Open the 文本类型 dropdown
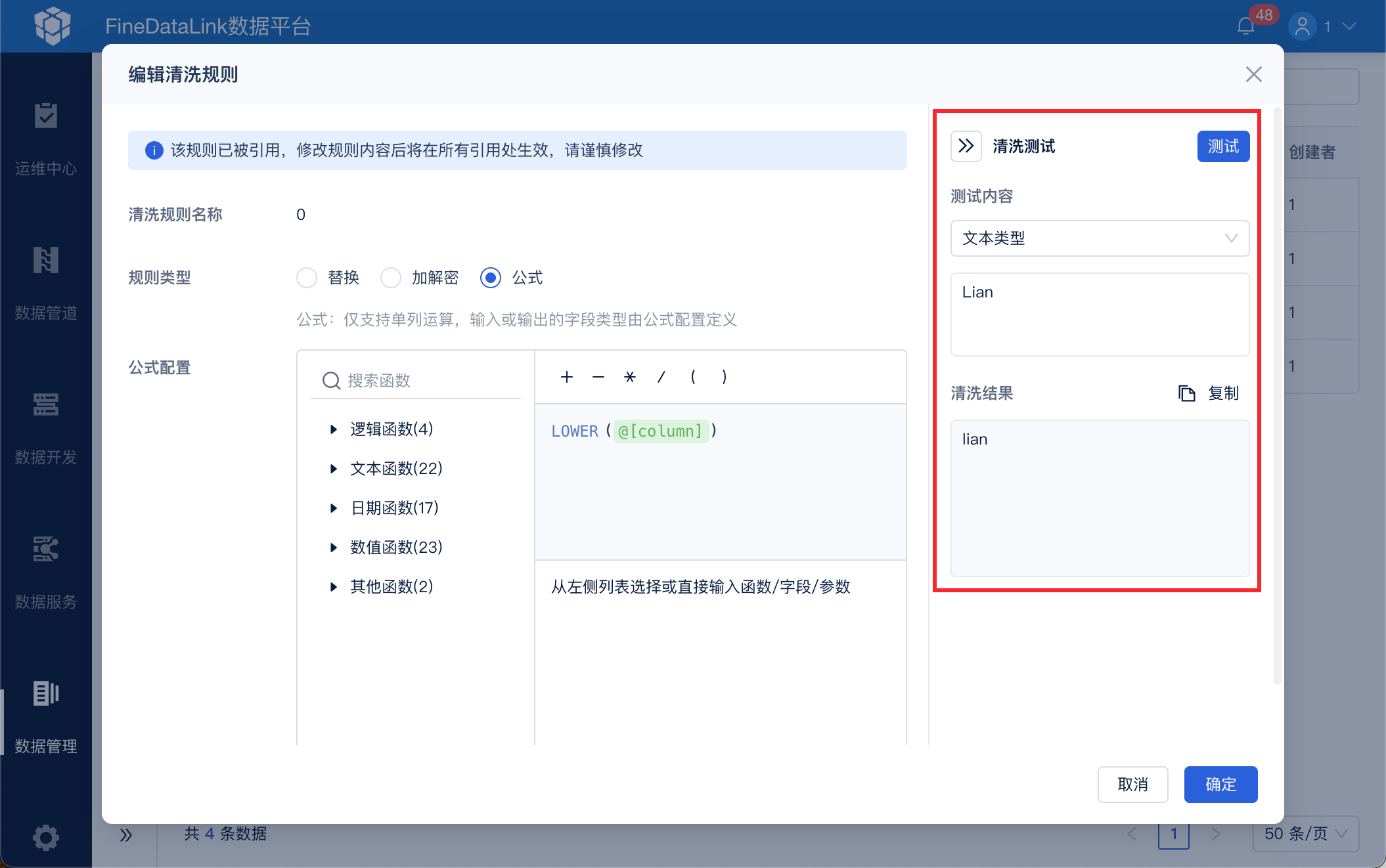Screen dimensions: 1386x868 (1100, 238)
